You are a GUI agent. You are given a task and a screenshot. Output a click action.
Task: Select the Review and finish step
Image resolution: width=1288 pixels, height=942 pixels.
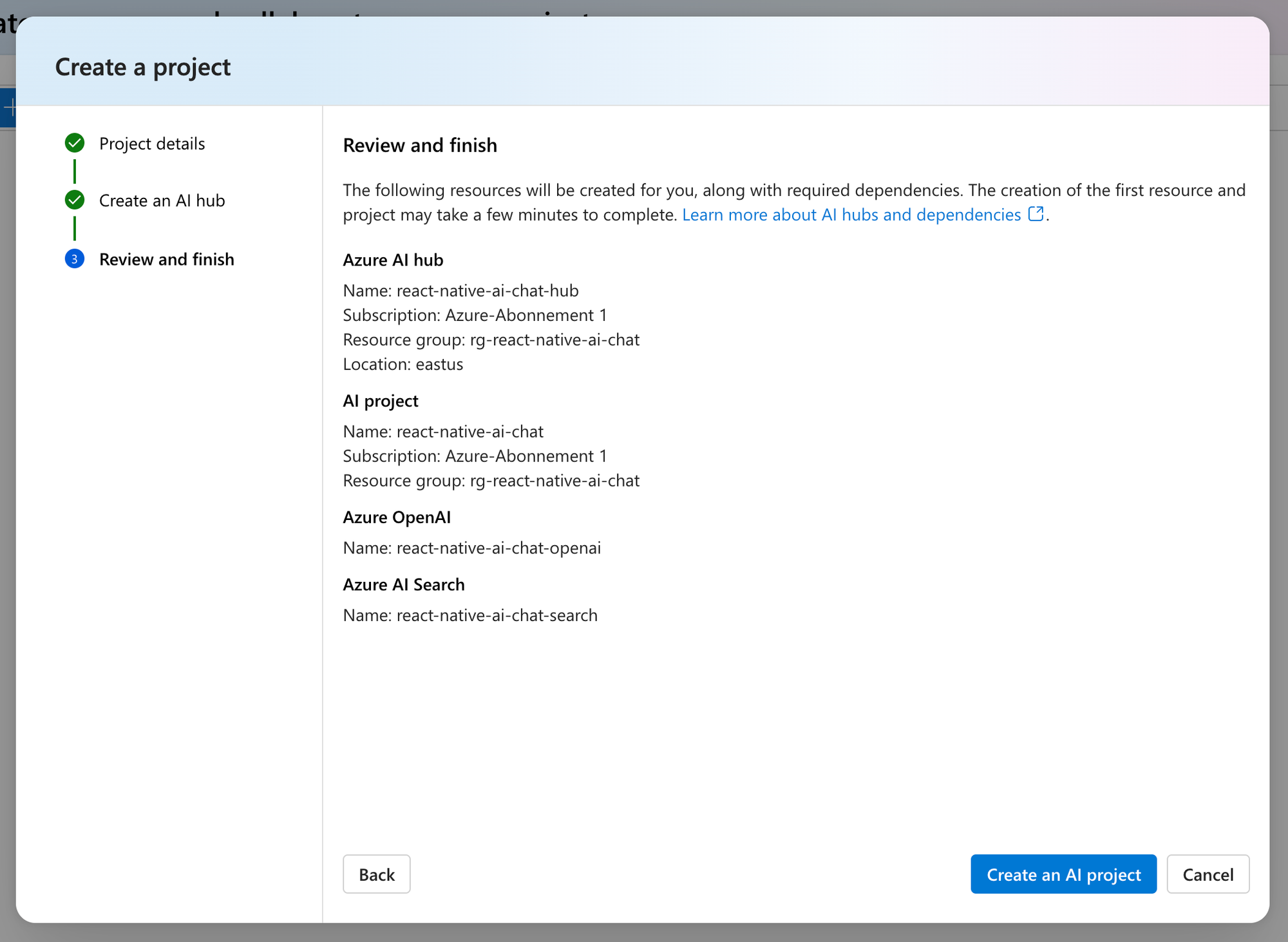[x=167, y=259]
